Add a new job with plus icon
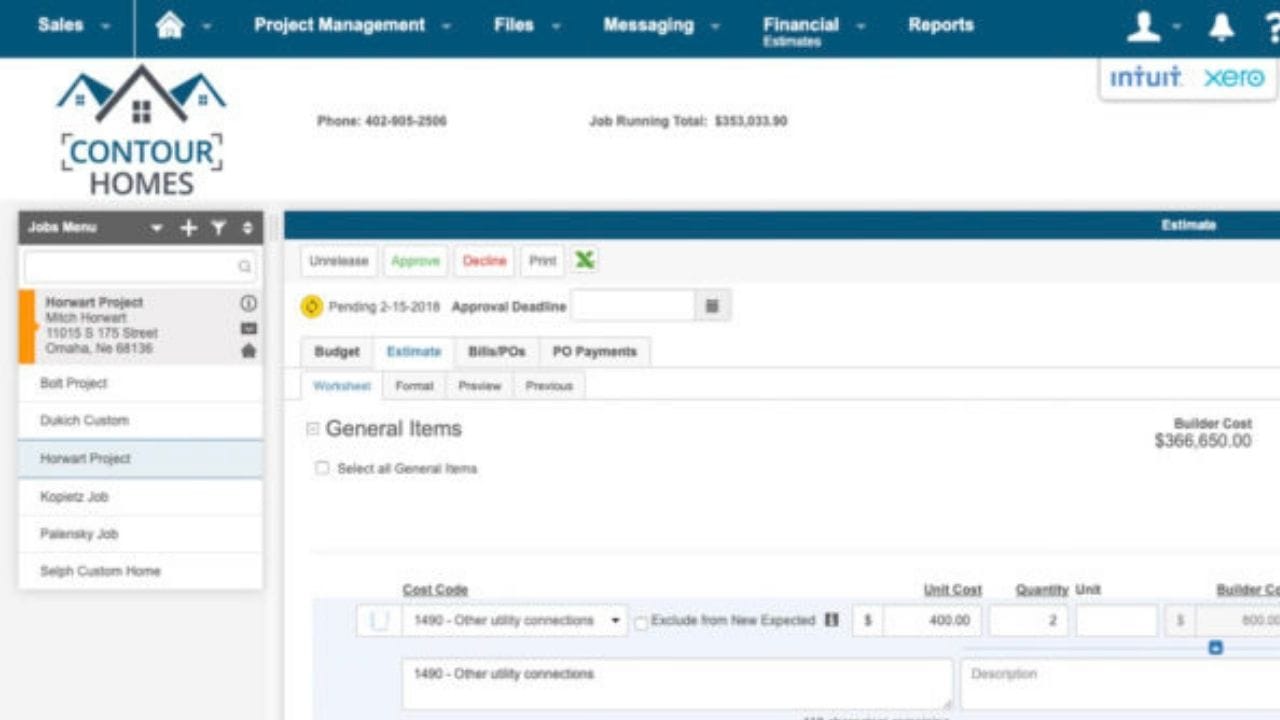The image size is (1280, 720). [188, 228]
